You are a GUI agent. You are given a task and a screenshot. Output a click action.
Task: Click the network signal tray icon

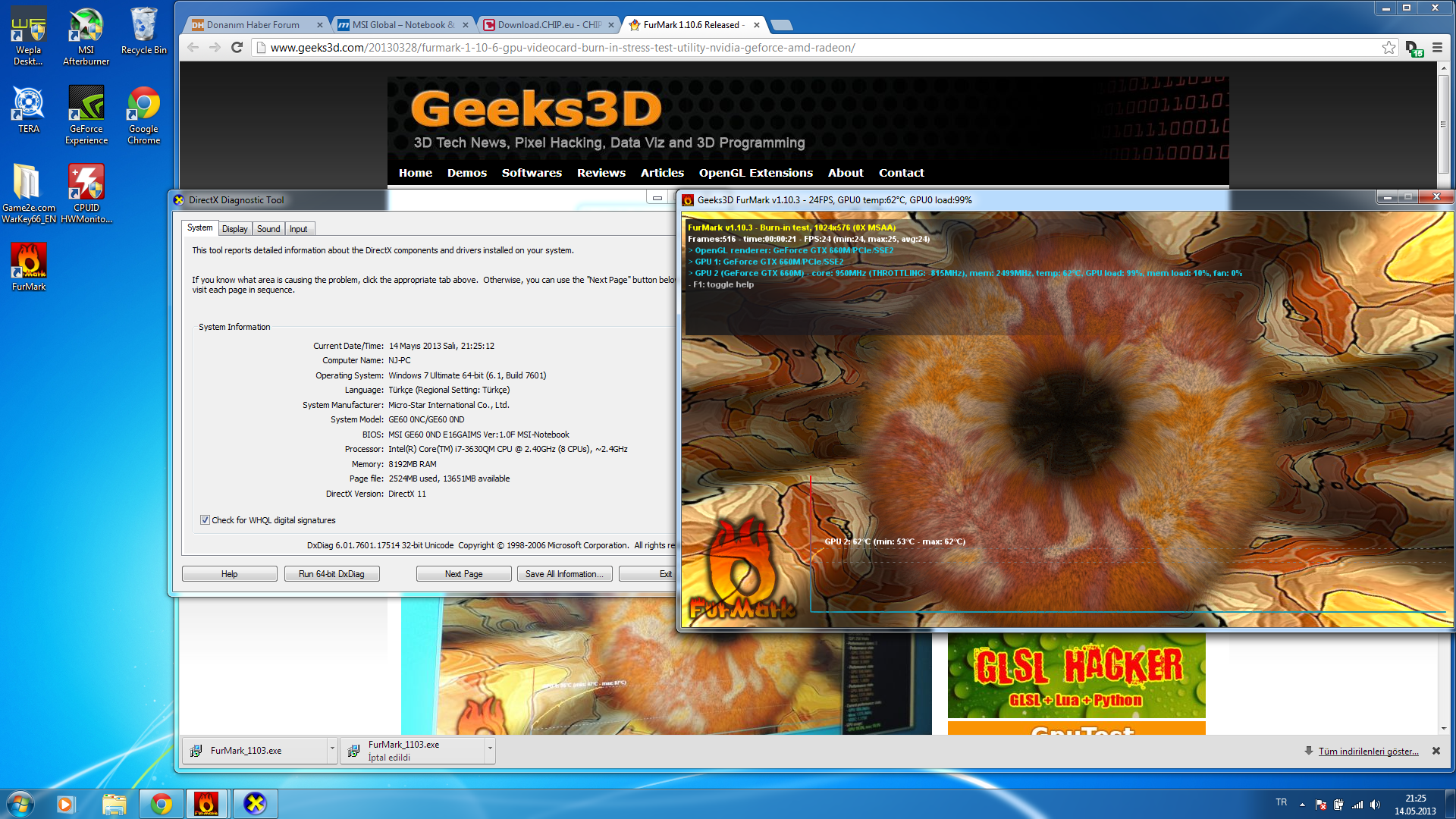pos(1357,804)
